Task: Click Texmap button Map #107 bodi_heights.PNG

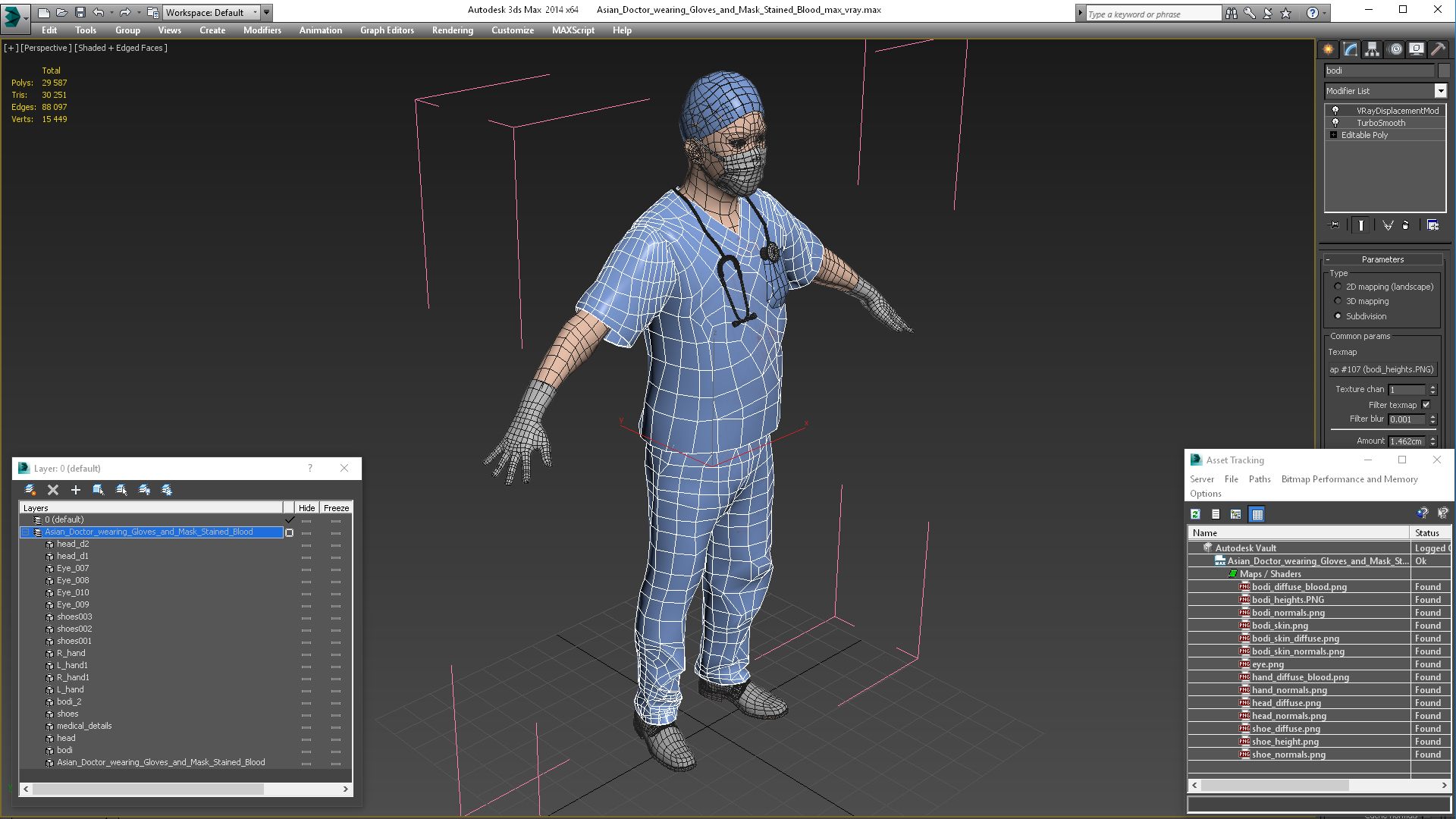Action: (x=1382, y=369)
